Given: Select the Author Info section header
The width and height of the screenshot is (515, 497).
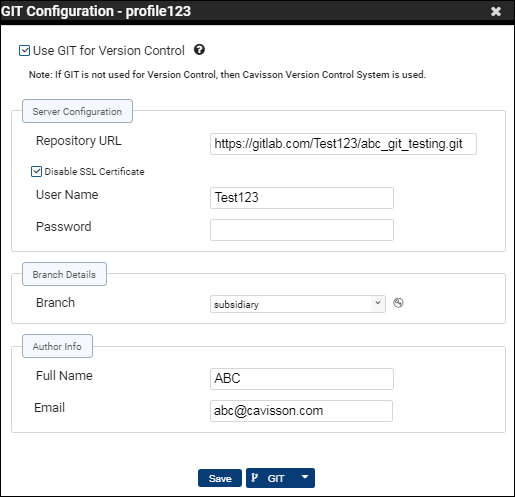Looking at the screenshot, I should pos(57,346).
